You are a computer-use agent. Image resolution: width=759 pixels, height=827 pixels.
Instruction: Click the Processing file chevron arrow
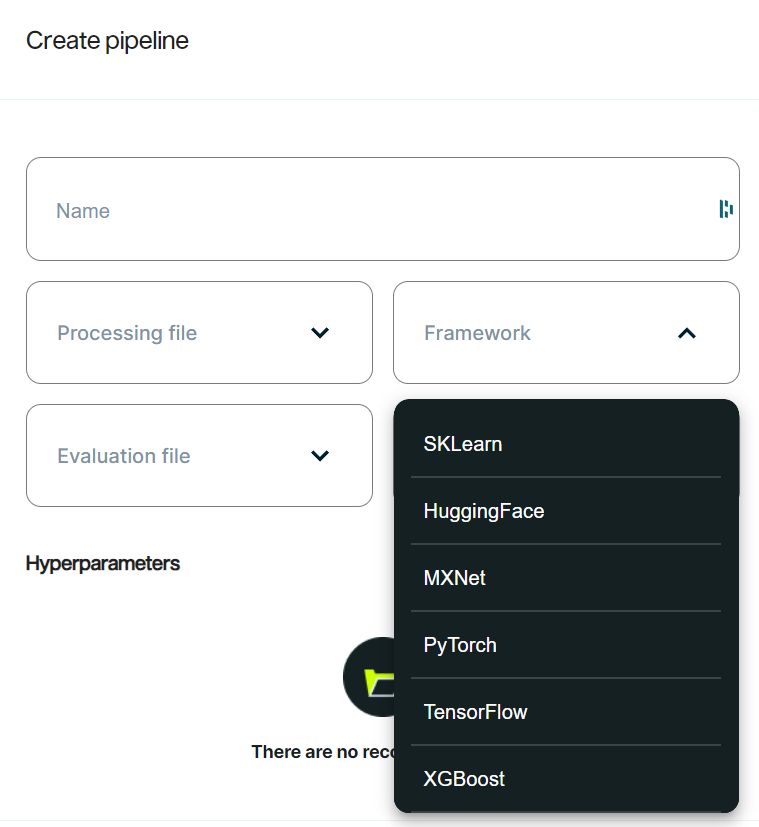[320, 333]
